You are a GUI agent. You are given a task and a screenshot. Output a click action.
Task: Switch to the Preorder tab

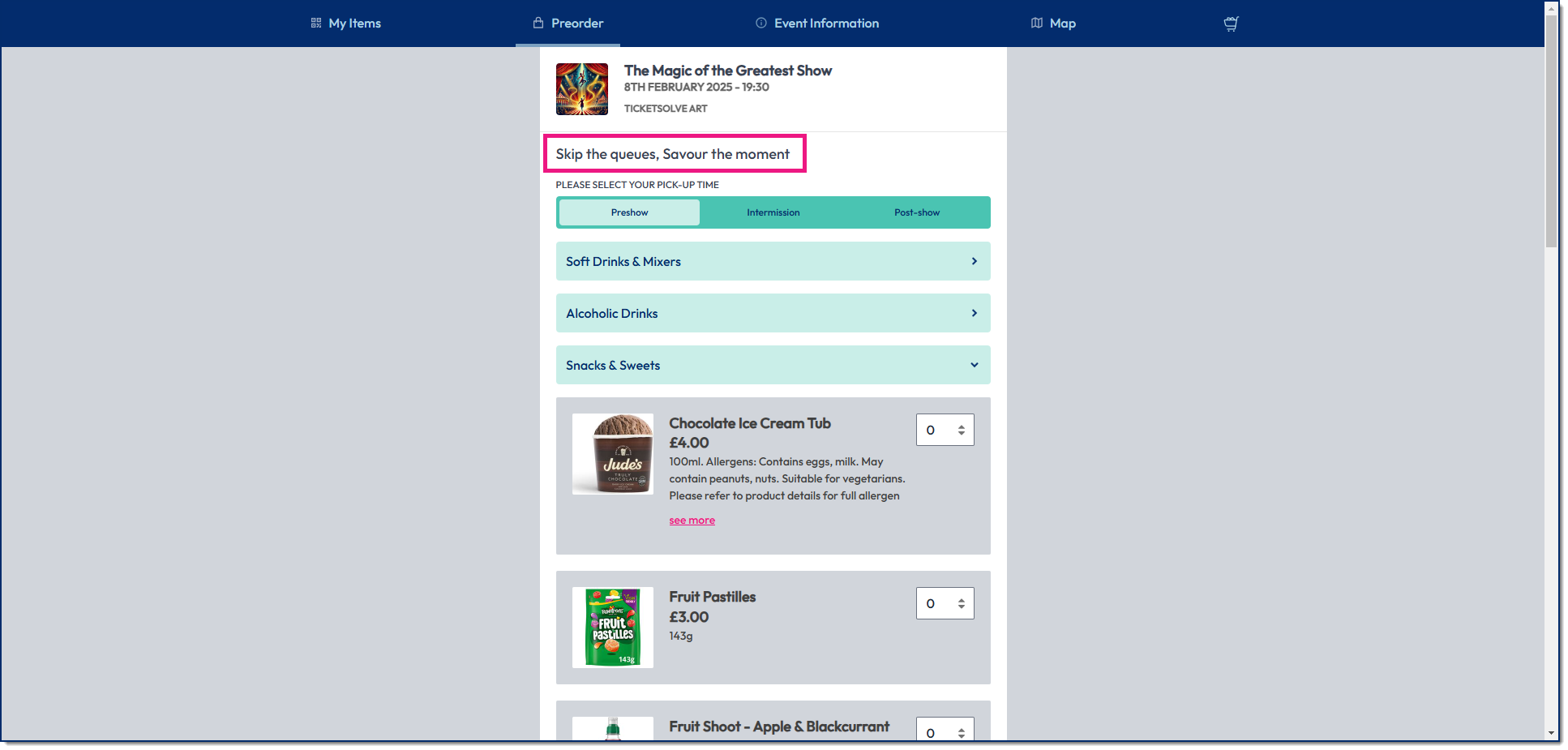pyautogui.click(x=568, y=24)
